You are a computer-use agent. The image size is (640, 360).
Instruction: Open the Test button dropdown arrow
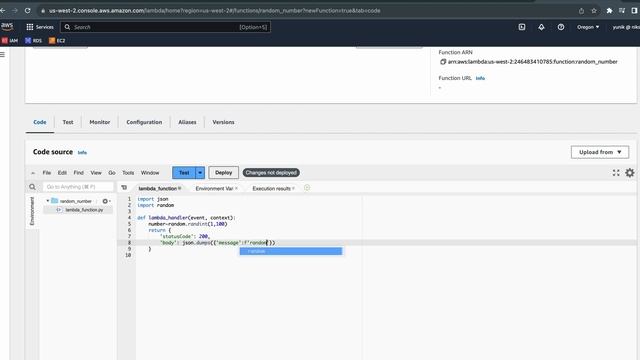200,173
